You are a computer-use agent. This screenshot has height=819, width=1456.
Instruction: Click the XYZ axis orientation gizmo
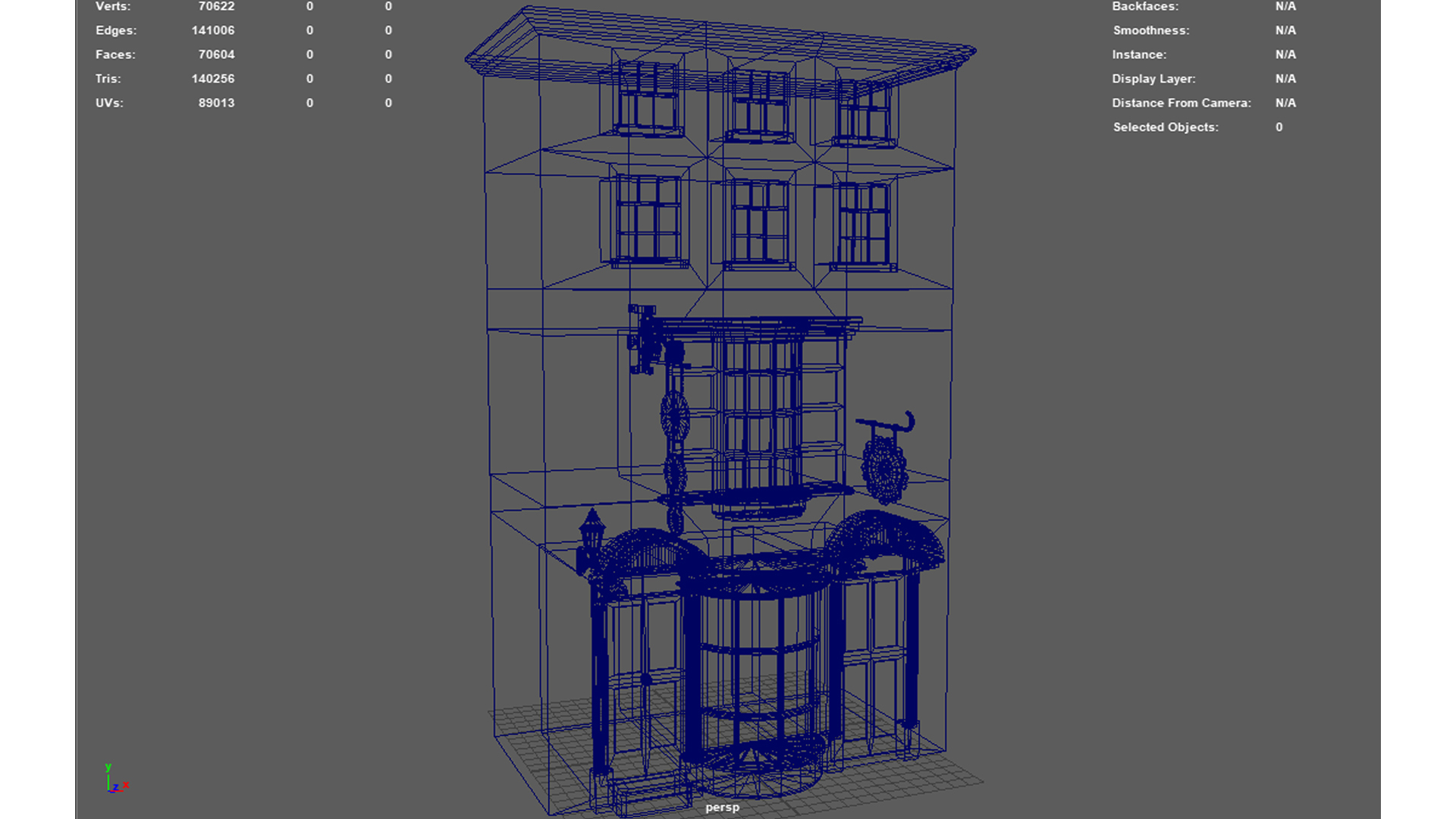pos(116,780)
